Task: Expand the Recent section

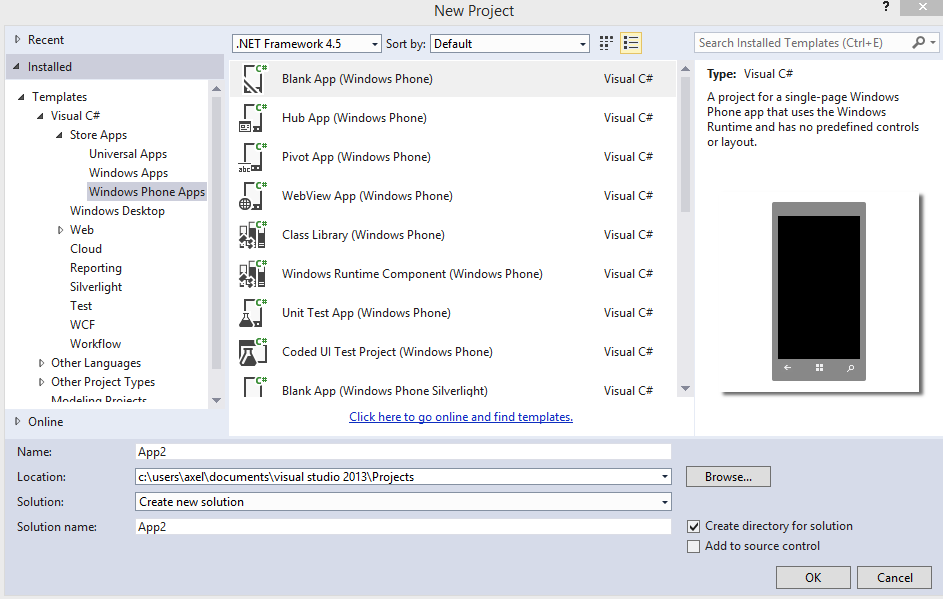Action: (17, 40)
